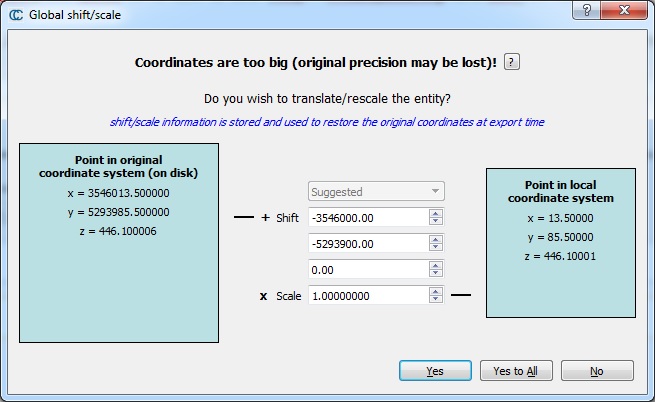Open the Suggested shift preset dropdown
The image size is (655, 402).
tap(375, 191)
